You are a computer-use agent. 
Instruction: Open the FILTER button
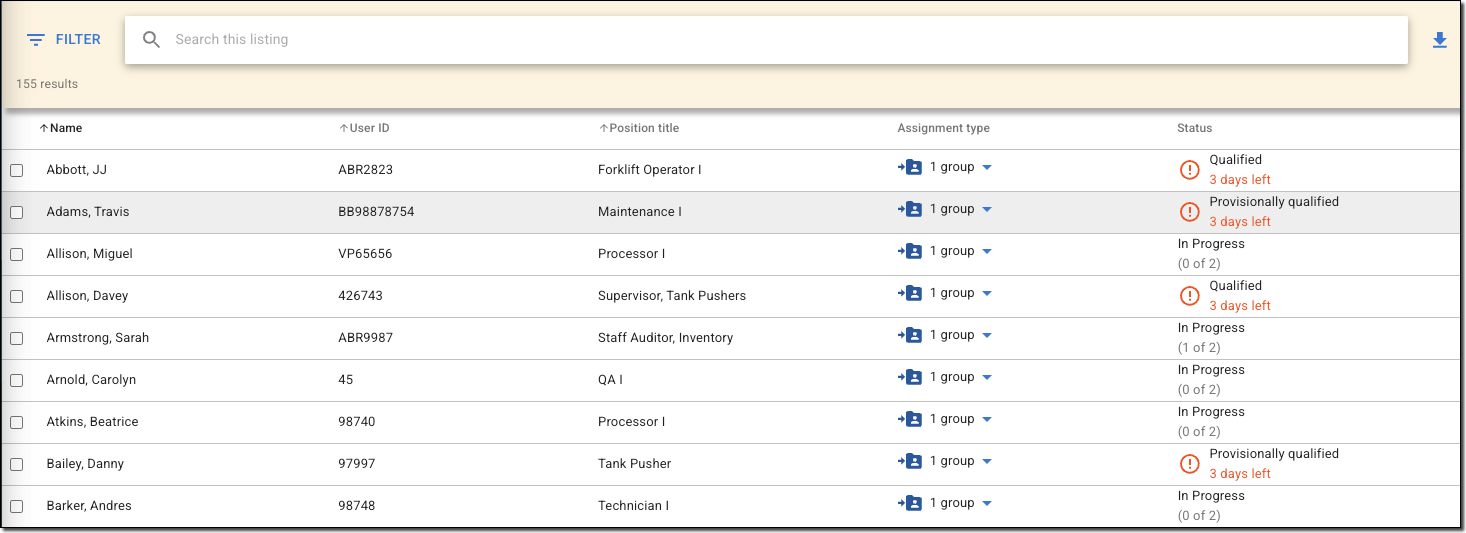pyautogui.click(x=64, y=40)
